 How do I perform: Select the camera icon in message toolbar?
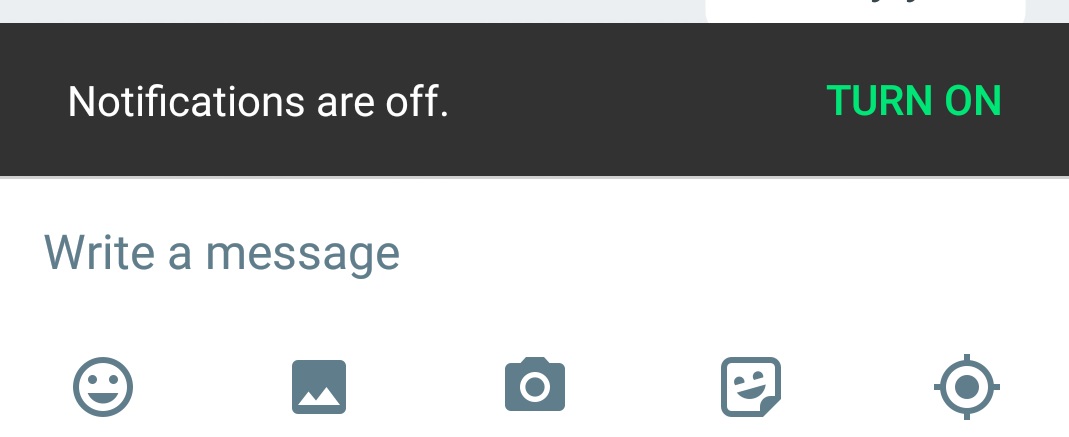[535, 384]
